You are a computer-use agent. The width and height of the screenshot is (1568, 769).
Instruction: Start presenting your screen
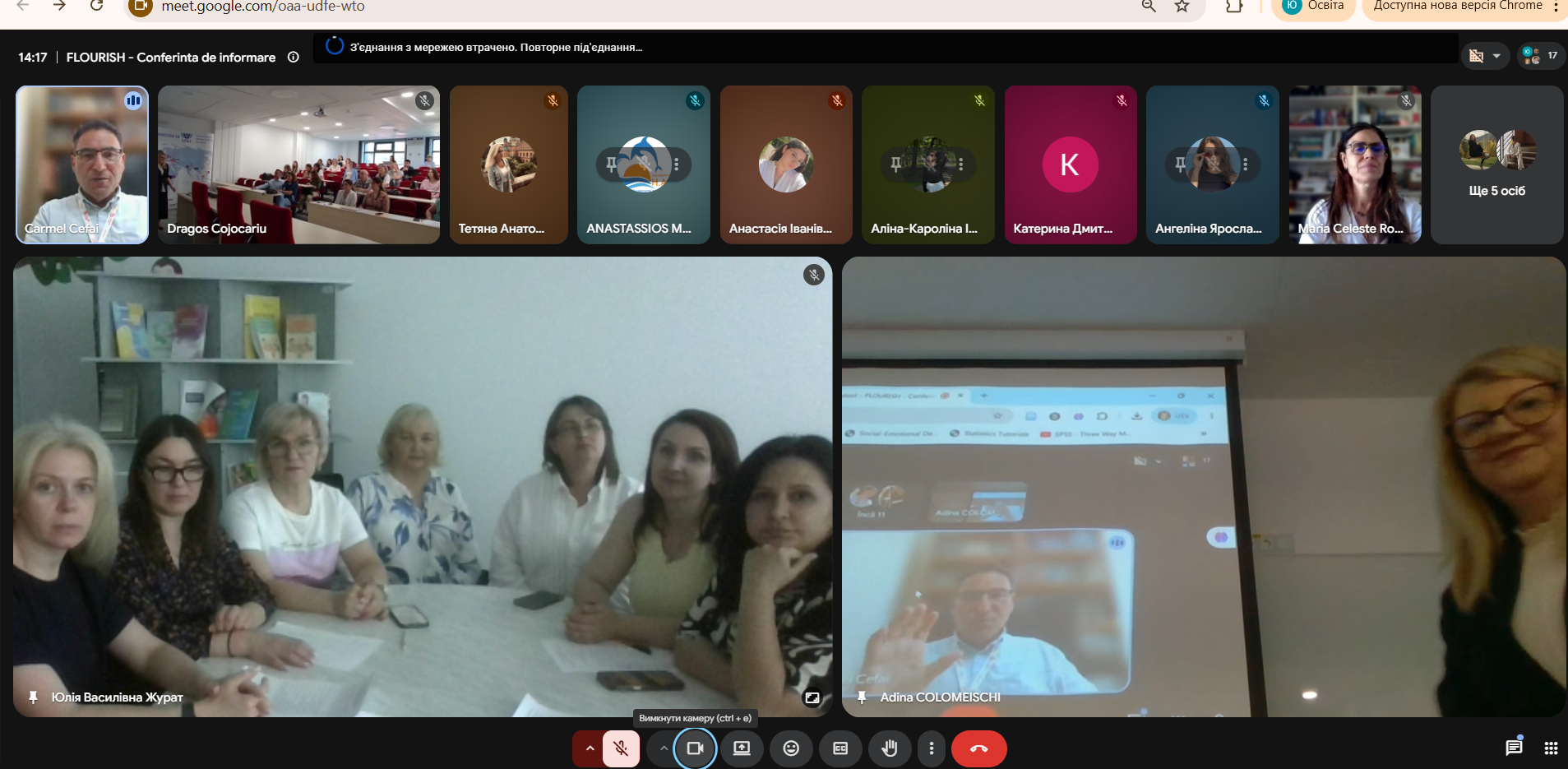[x=742, y=748]
